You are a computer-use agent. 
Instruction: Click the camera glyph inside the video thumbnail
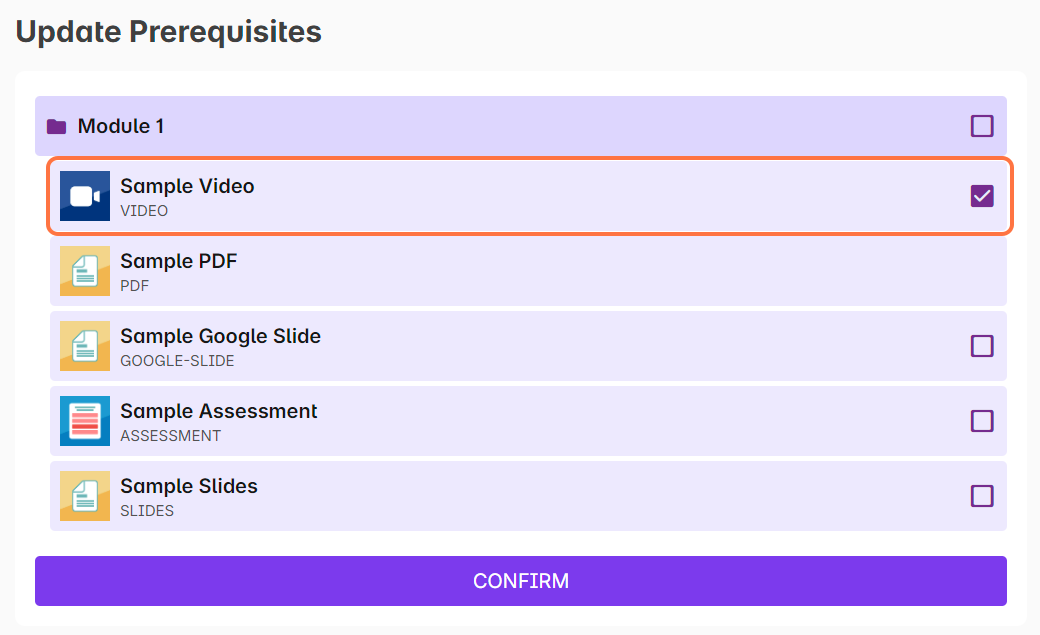tap(84, 196)
